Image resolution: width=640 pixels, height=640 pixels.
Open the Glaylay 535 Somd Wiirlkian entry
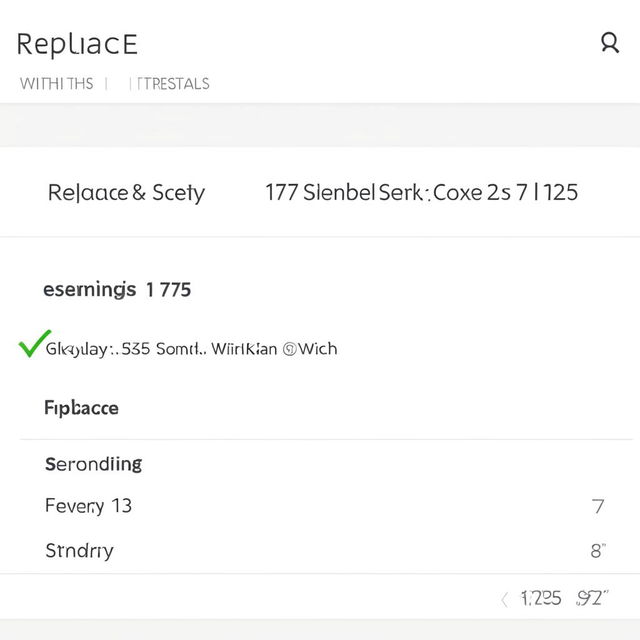pyautogui.click(x=191, y=349)
